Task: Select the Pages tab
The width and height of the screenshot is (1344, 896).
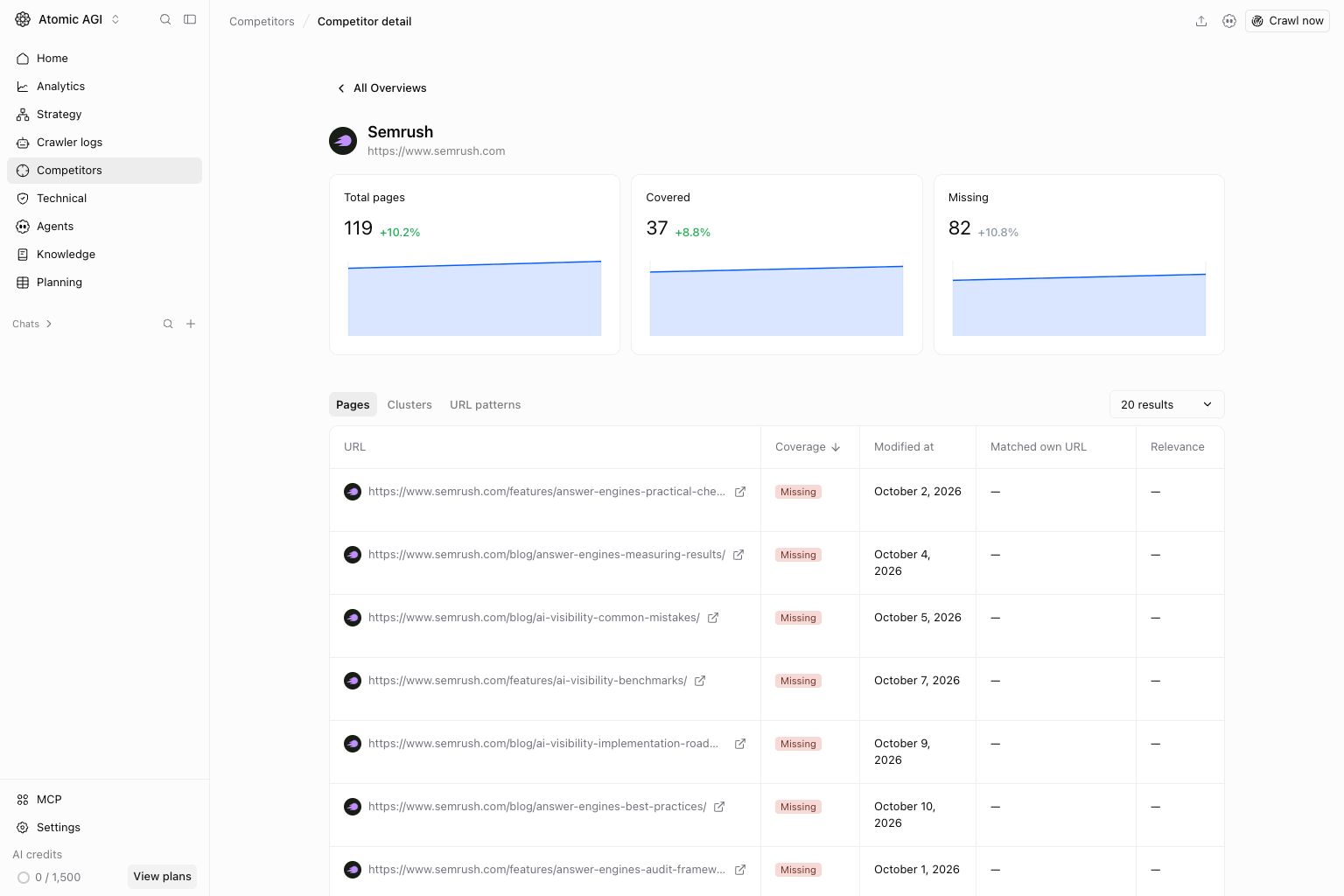Action: pyautogui.click(x=353, y=404)
